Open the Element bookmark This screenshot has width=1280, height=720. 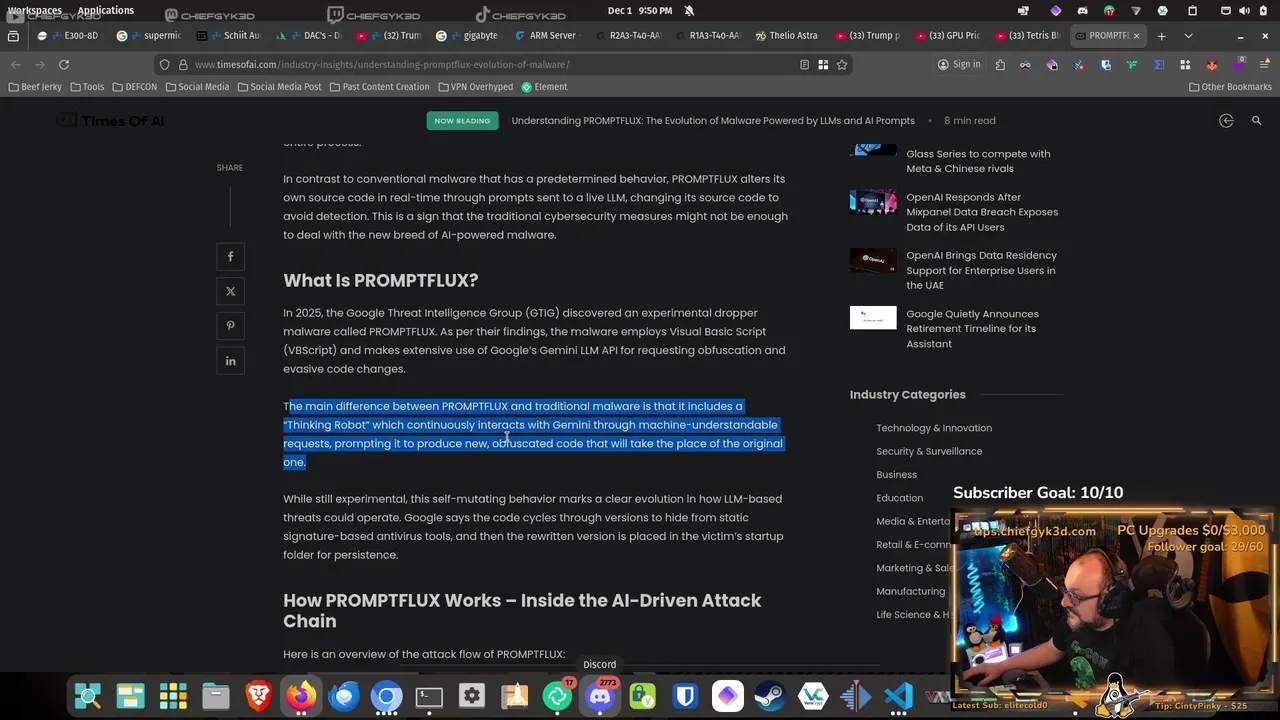(544, 87)
